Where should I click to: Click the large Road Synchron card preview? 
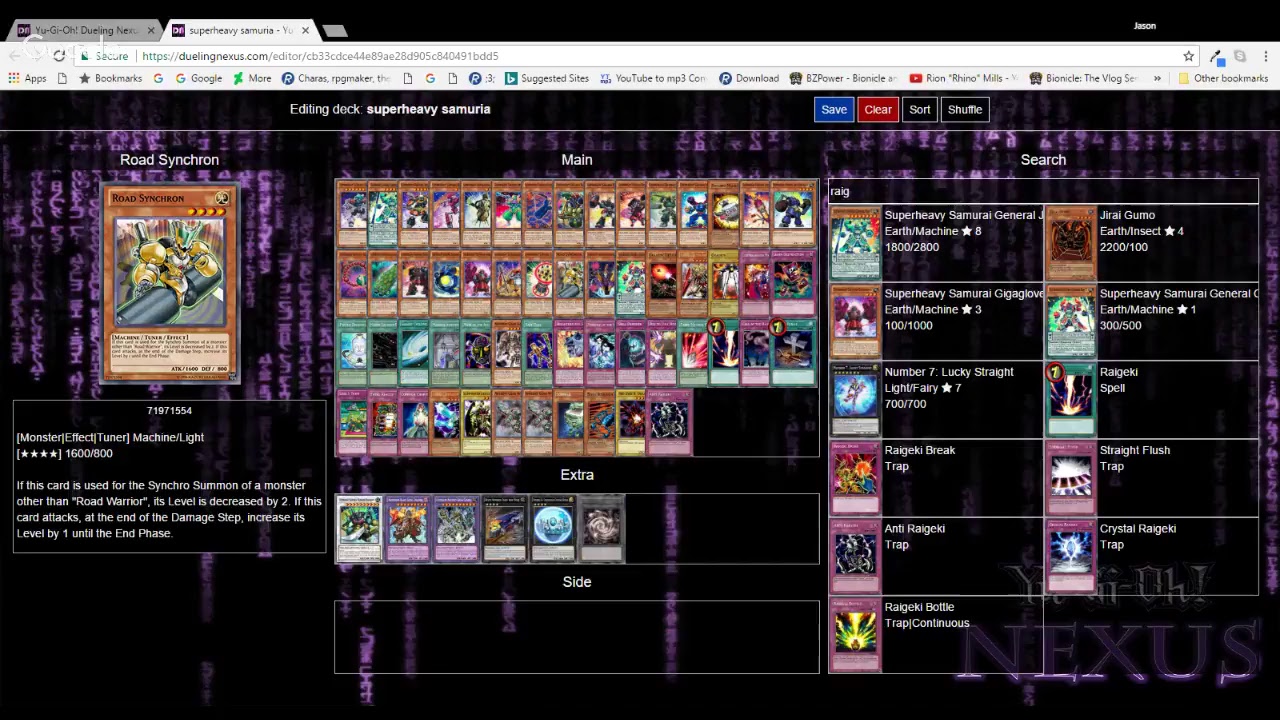tap(170, 284)
